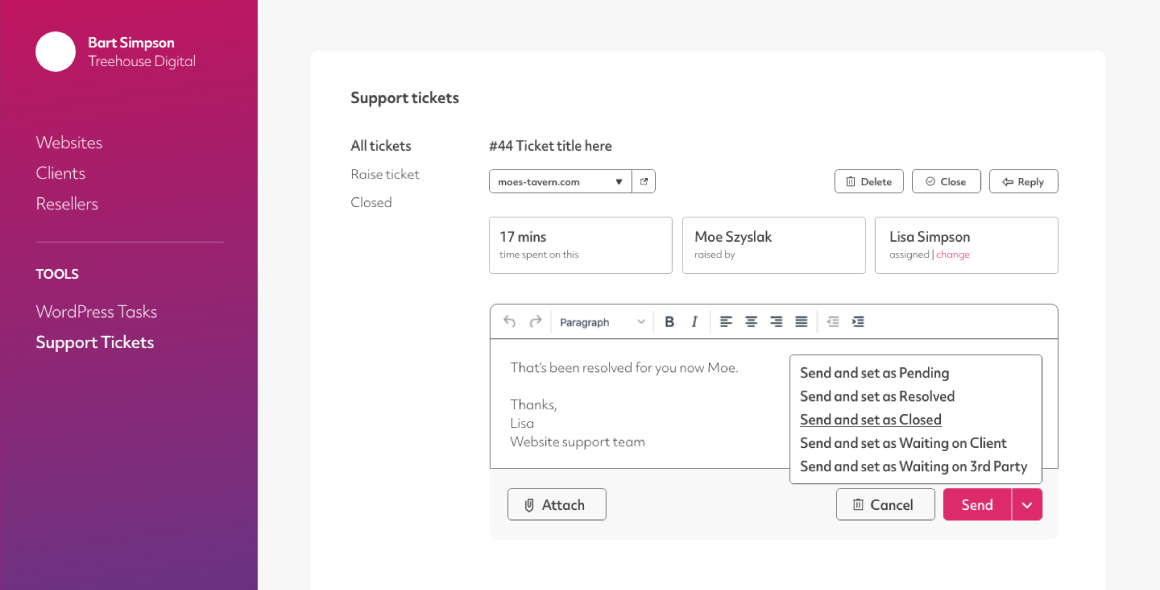Select Send and set as Closed

[x=871, y=420]
